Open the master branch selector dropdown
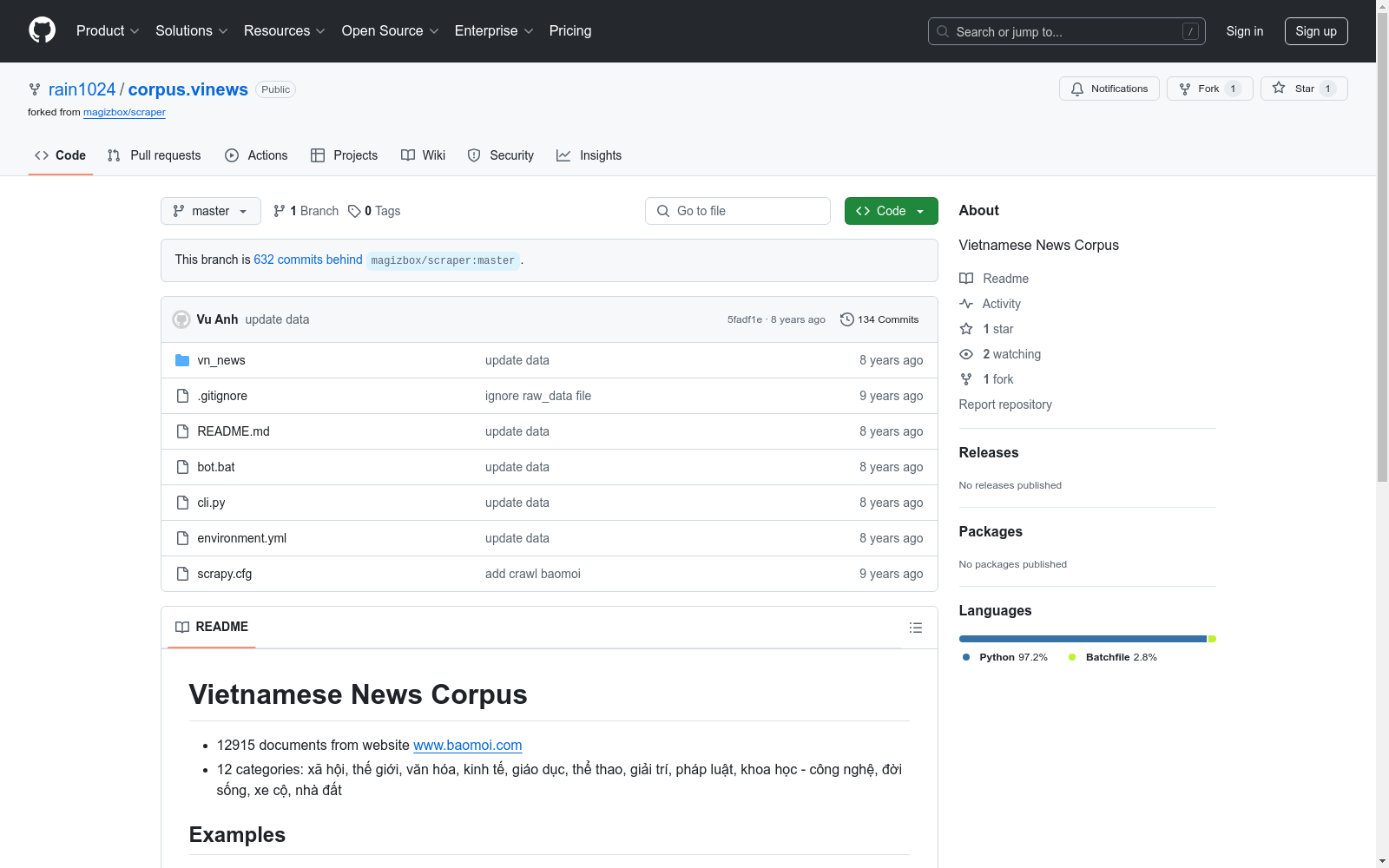Viewport: 1389px width, 868px height. click(211, 211)
